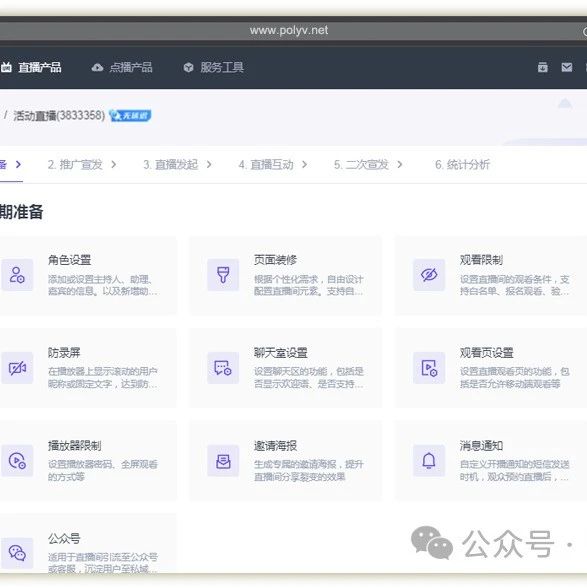Open the 消息通知 bell icon
Image resolution: width=587 pixels, height=588 pixels.
click(429, 461)
